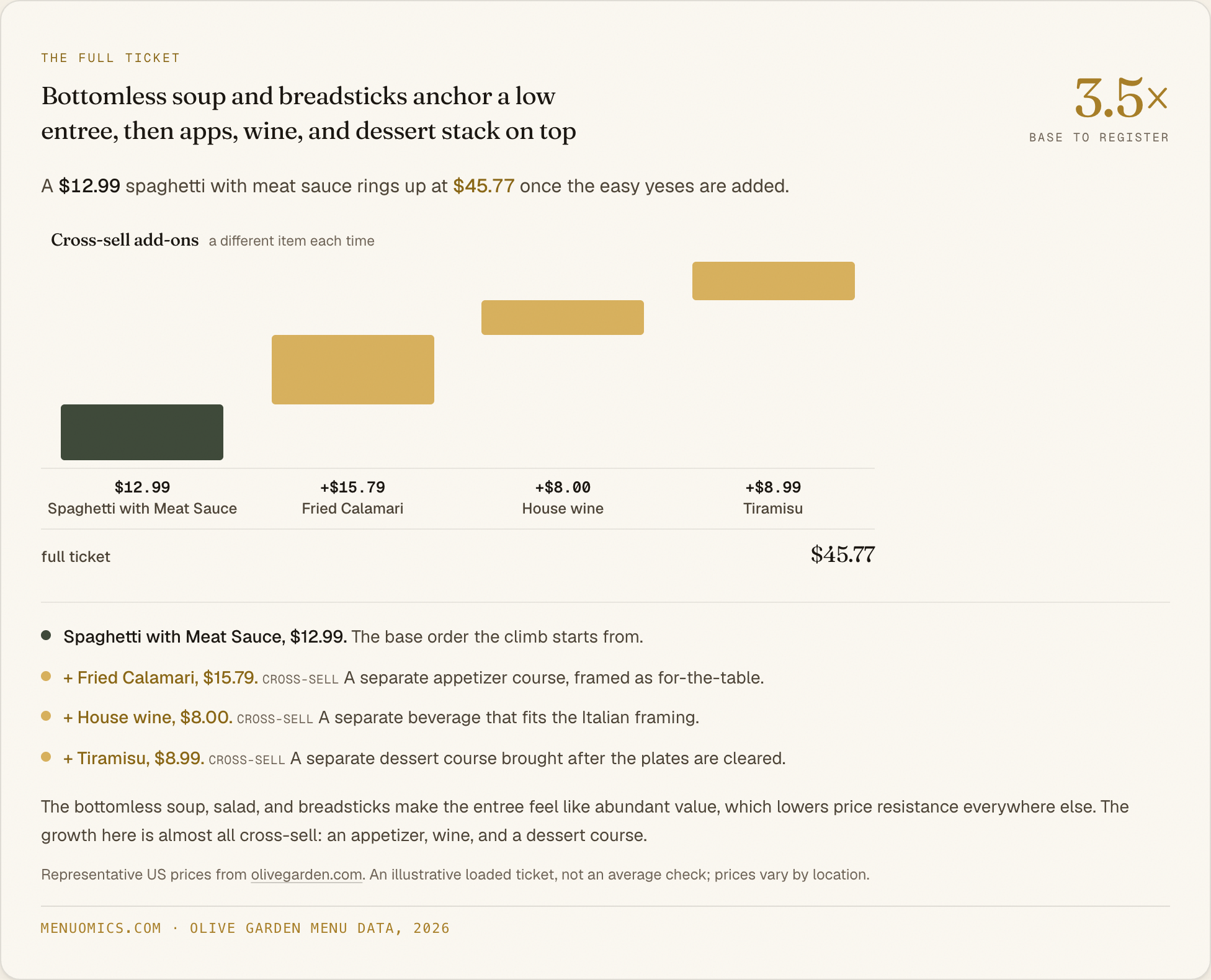Image resolution: width=1211 pixels, height=980 pixels.
Task: Click the $45.77 full ticket total
Action: click(842, 555)
